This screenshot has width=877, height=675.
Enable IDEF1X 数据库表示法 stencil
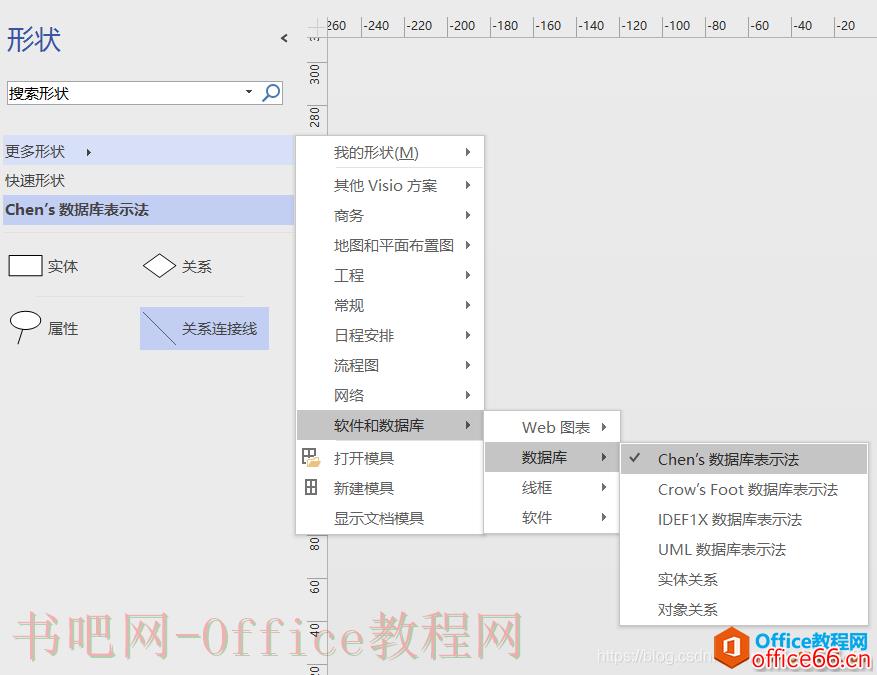coord(744,520)
